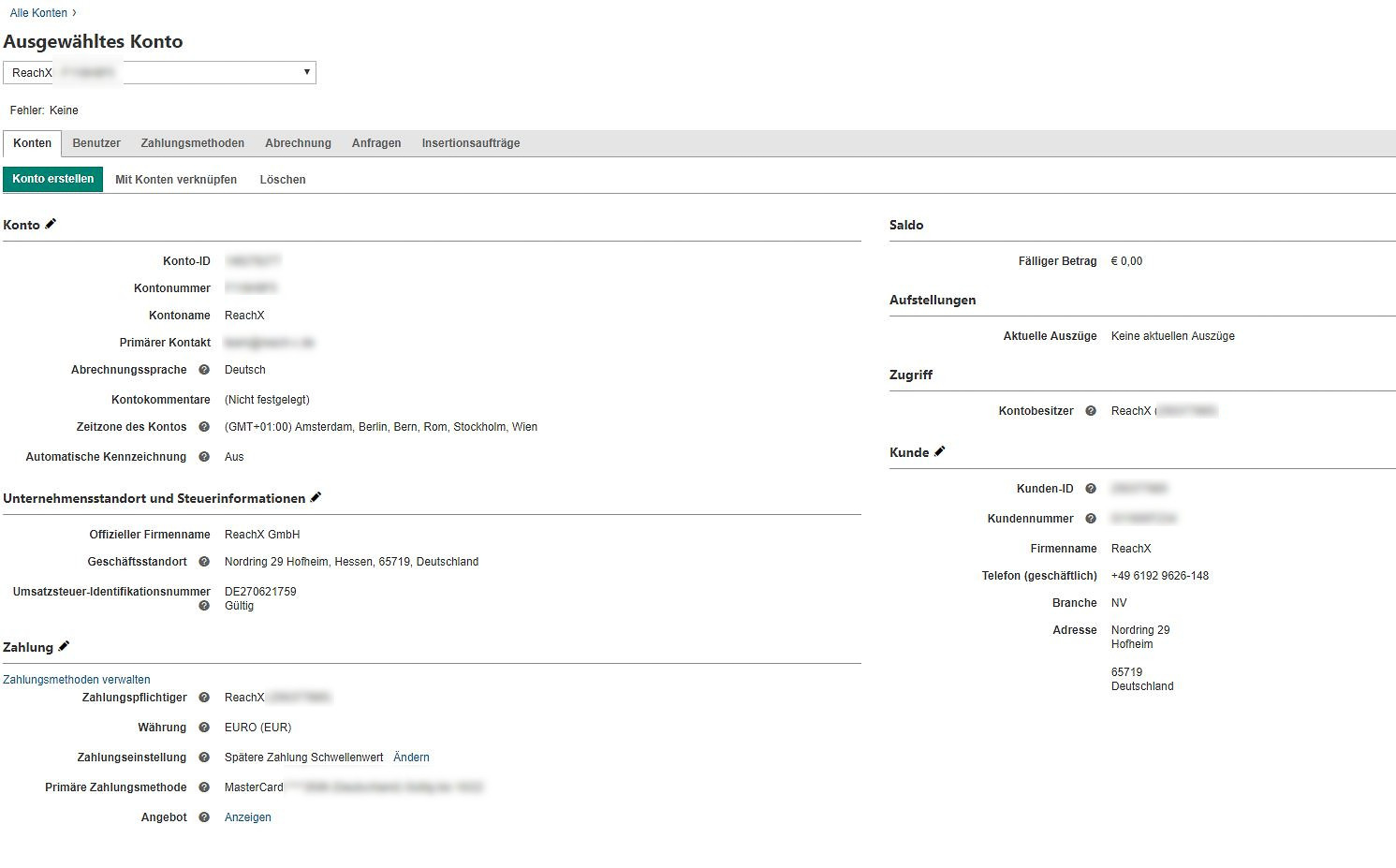Open Zahlungsmethoden verwalten link
This screenshot has width=1396, height=868.
(77, 680)
